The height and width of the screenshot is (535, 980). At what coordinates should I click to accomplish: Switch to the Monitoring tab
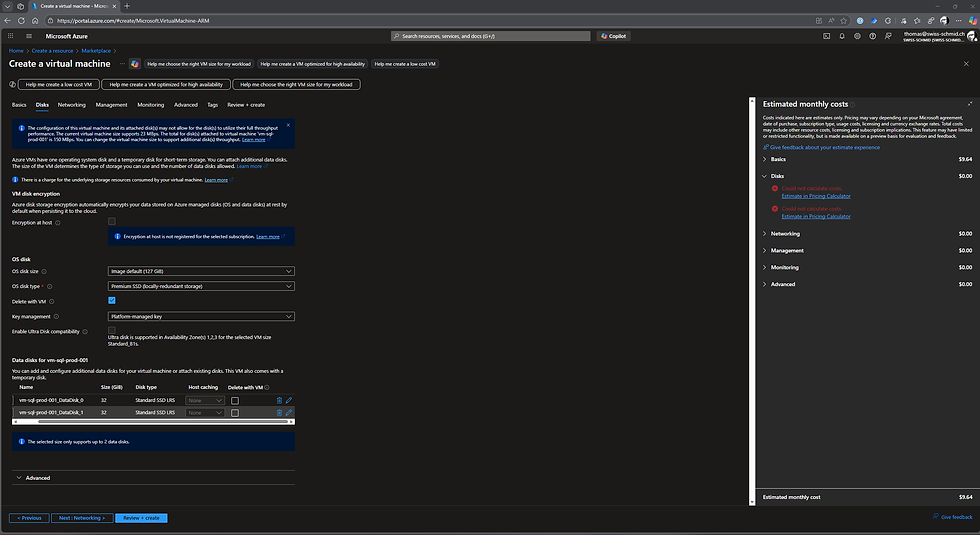[x=151, y=105]
